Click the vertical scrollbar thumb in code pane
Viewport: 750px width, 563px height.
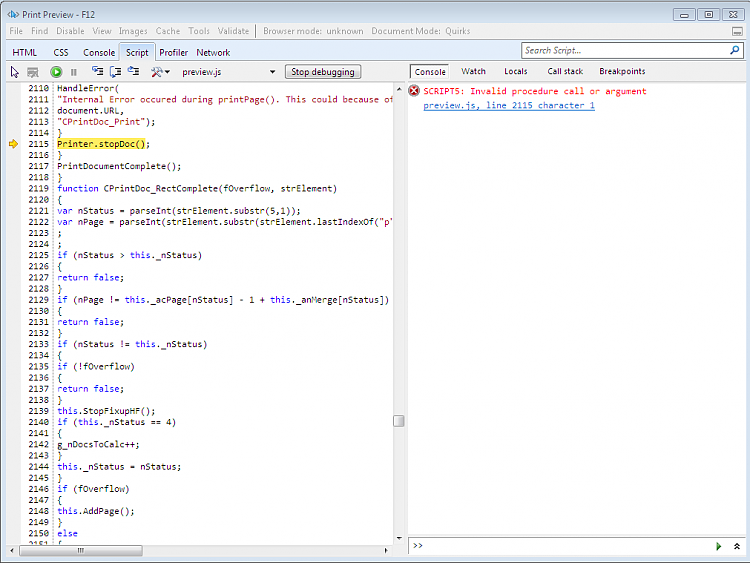[399, 421]
